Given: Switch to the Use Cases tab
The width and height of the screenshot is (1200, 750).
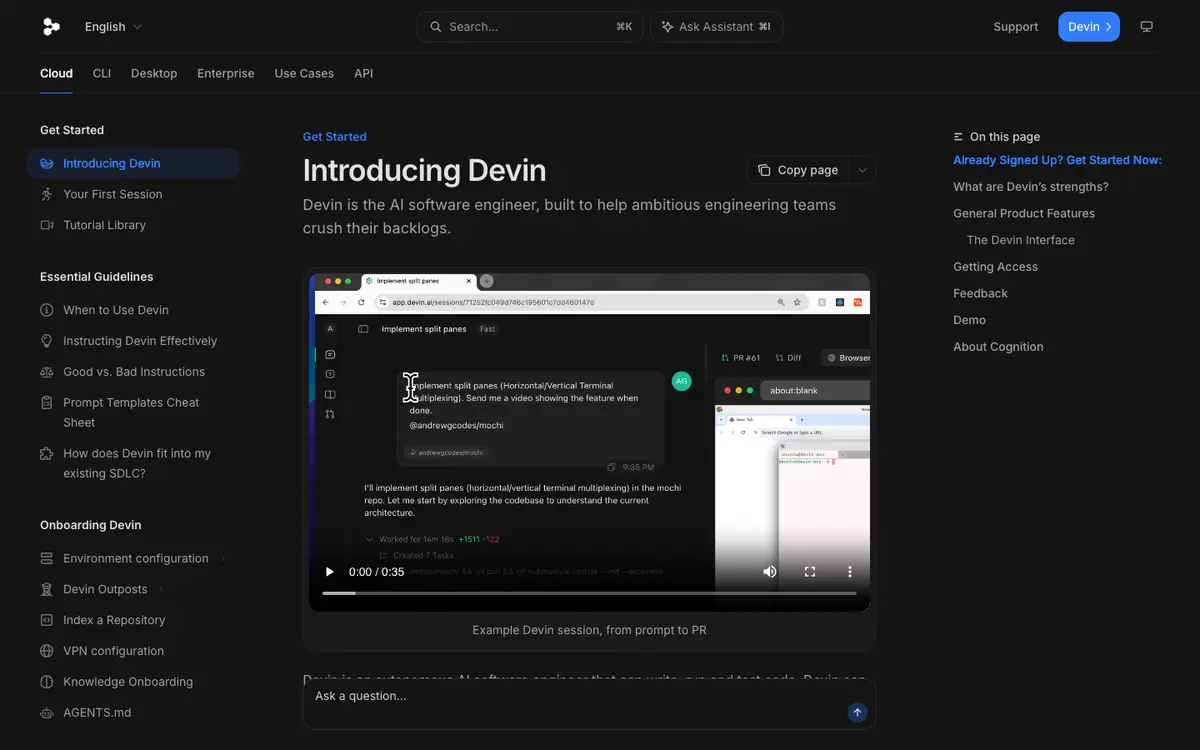Looking at the screenshot, I should point(304,73).
